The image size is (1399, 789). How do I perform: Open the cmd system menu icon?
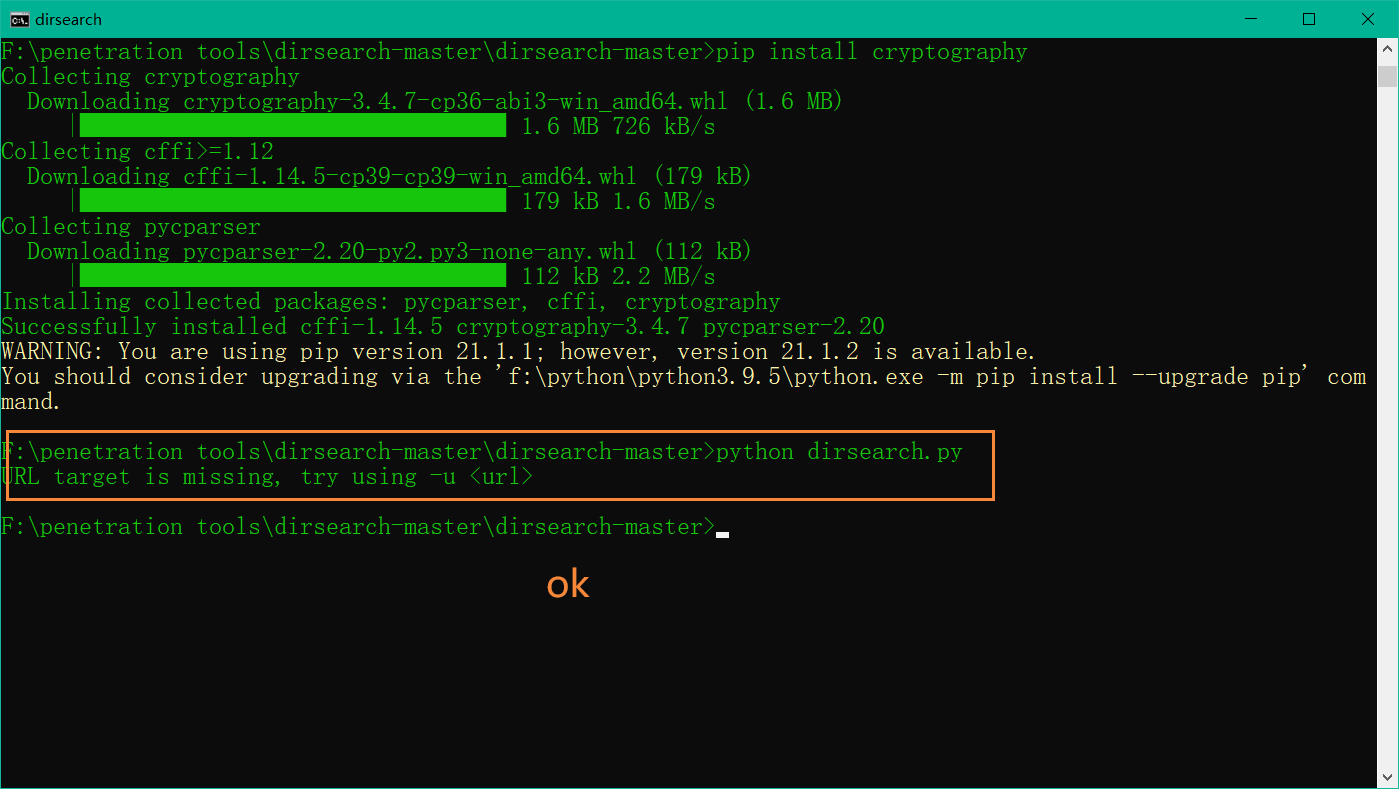[x=19, y=19]
